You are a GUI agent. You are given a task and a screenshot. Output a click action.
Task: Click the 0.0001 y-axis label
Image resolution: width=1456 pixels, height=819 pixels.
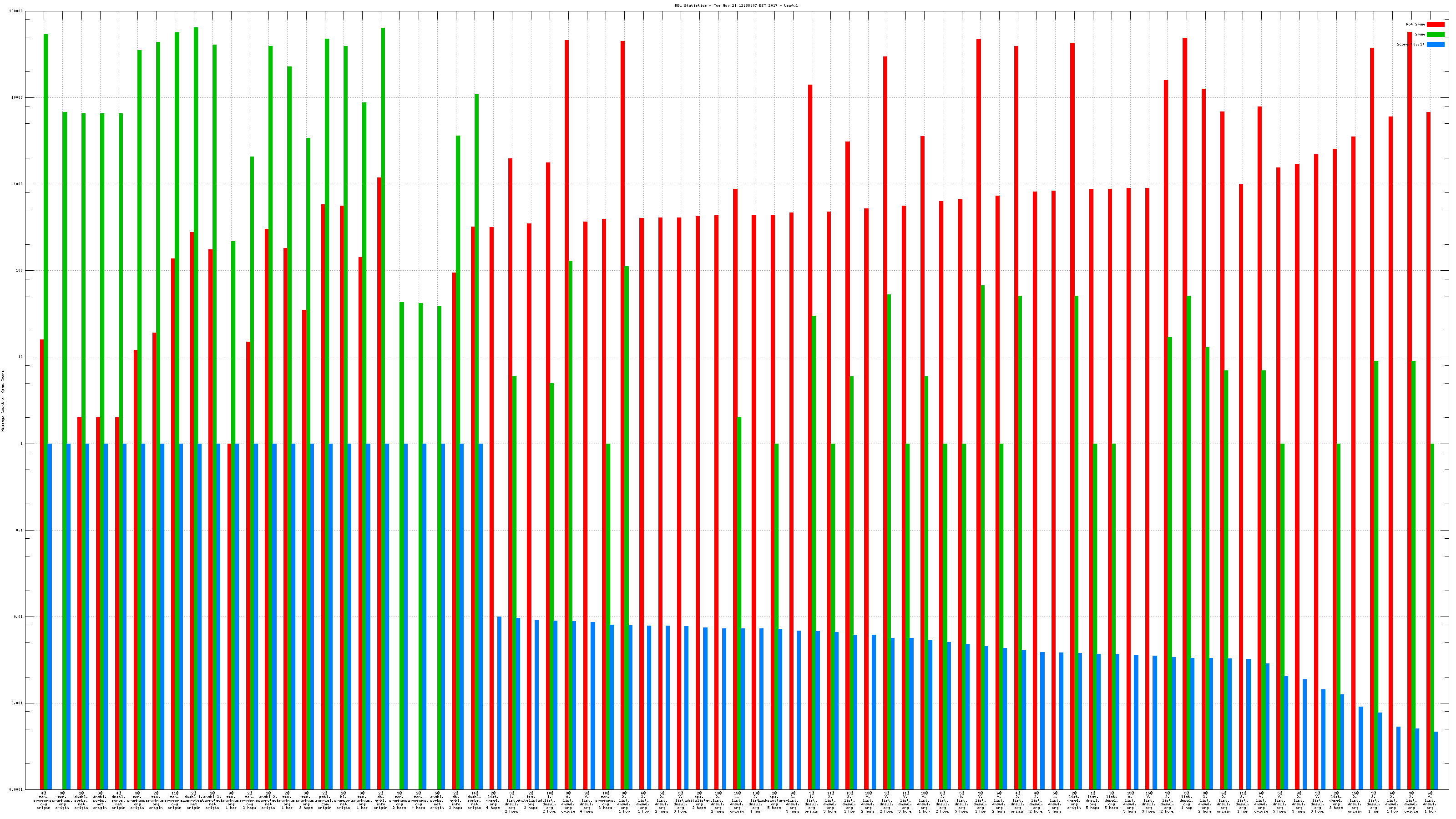coord(17,789)
